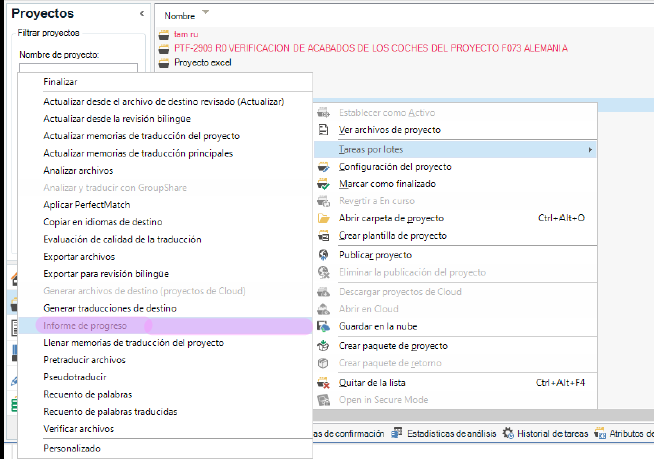Click the Historial de tareas gear icon
This screenshot has height=459, width=654.
tap(508, 434)
